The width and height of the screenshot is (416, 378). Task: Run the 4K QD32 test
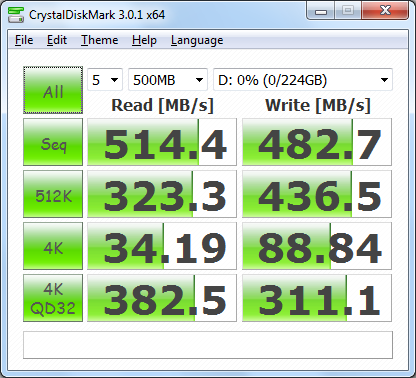[x=53, y=298]
